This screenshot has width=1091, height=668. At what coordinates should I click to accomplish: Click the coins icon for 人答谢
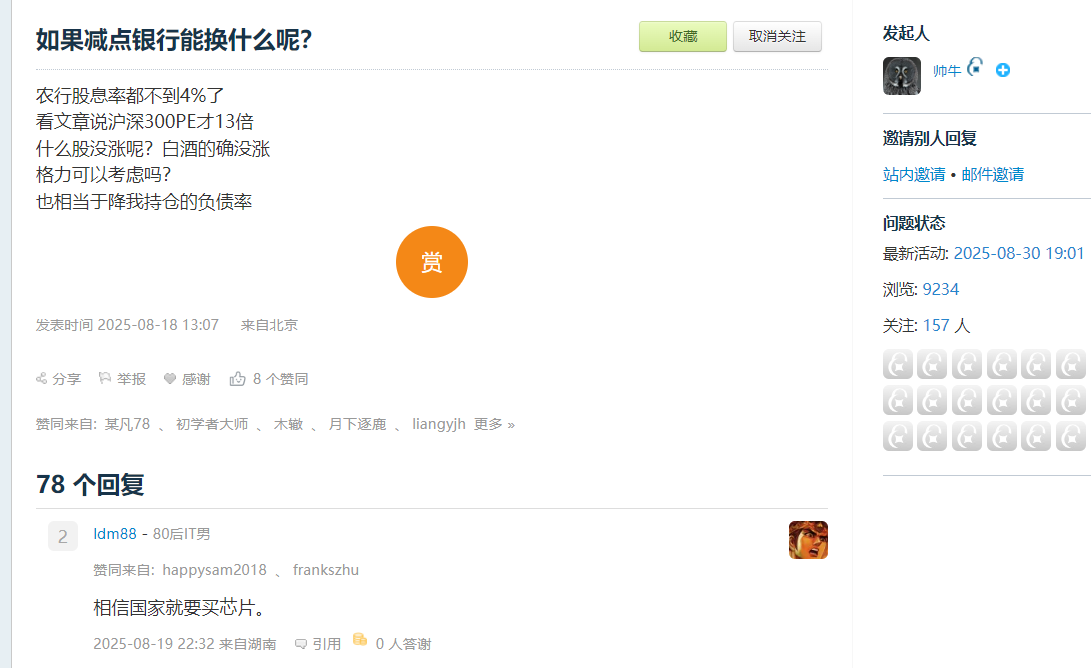360,641
